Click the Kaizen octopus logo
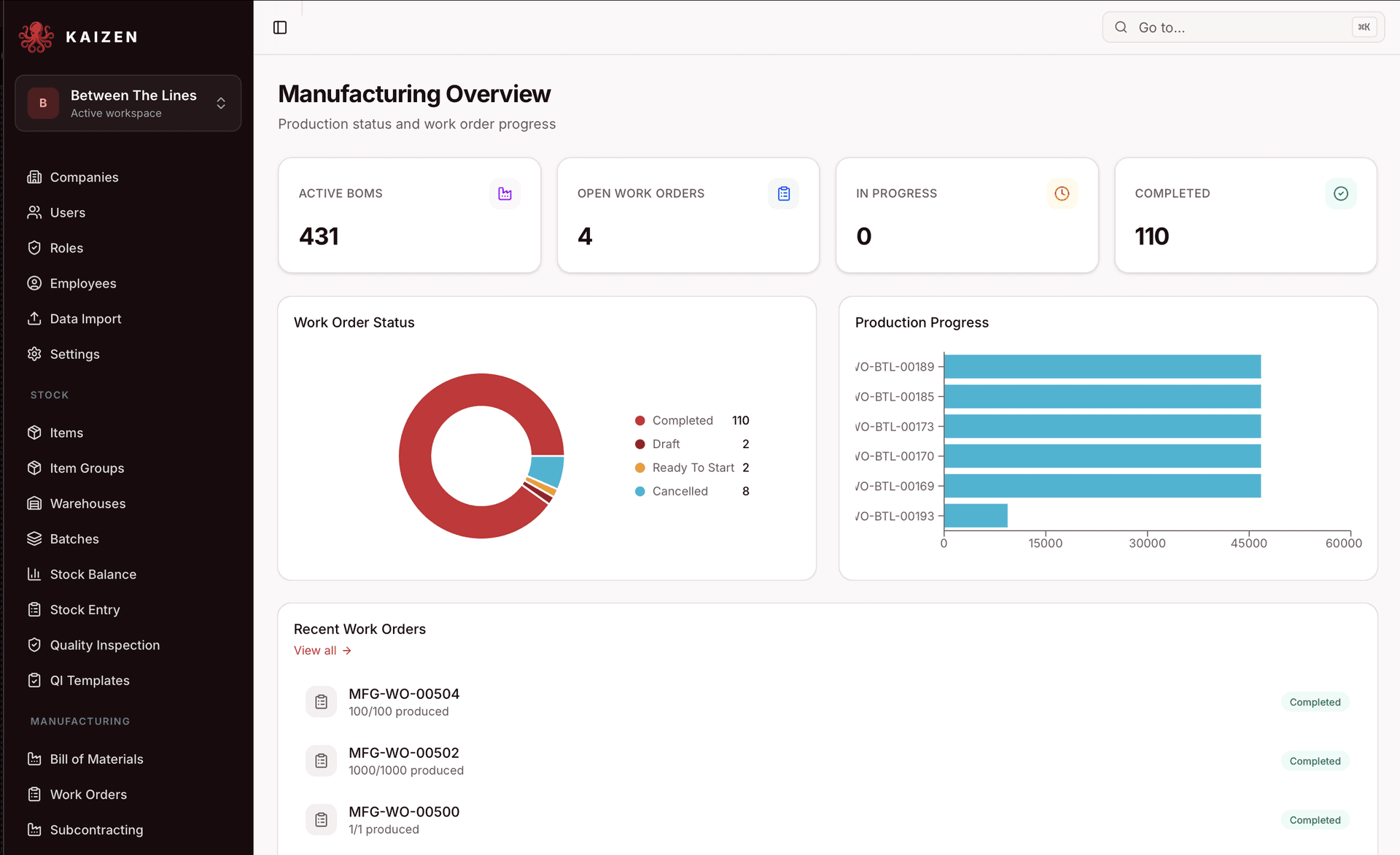This screenshot has height=855, width=1400. coord(36,36)
